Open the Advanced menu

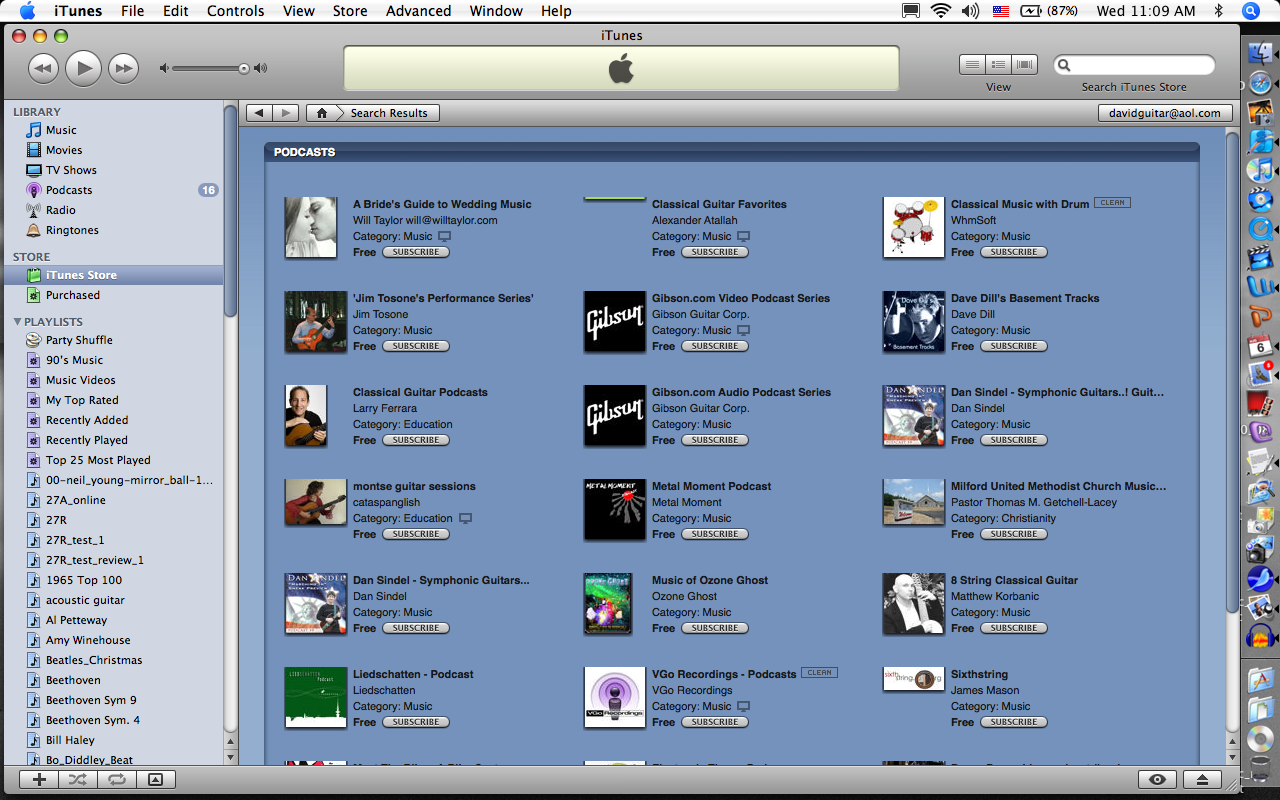click(418, 11)
